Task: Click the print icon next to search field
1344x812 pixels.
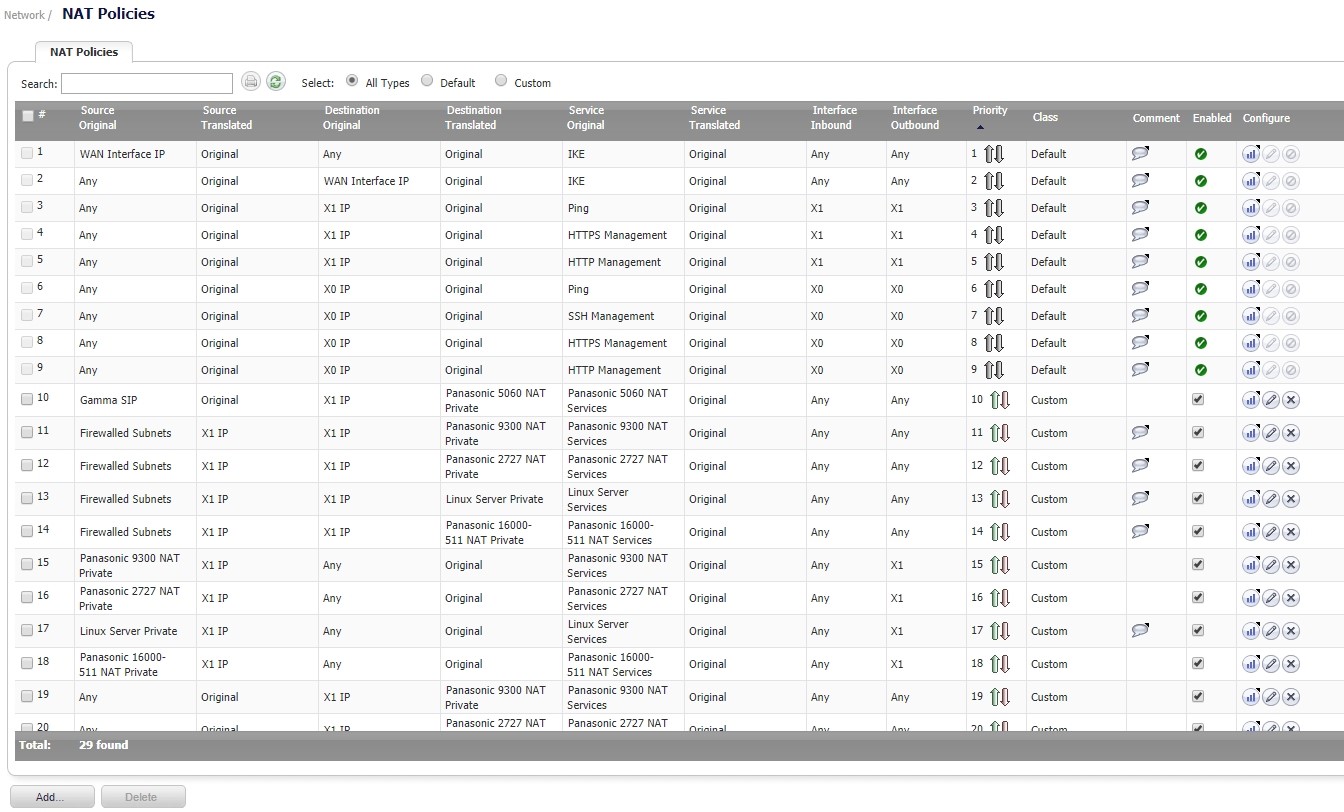Action: [250, 82]
